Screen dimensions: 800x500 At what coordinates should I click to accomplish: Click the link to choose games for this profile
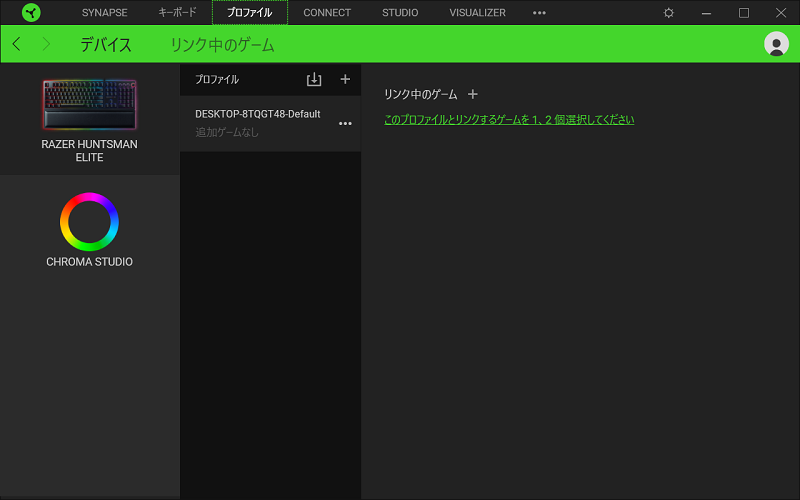509,119
